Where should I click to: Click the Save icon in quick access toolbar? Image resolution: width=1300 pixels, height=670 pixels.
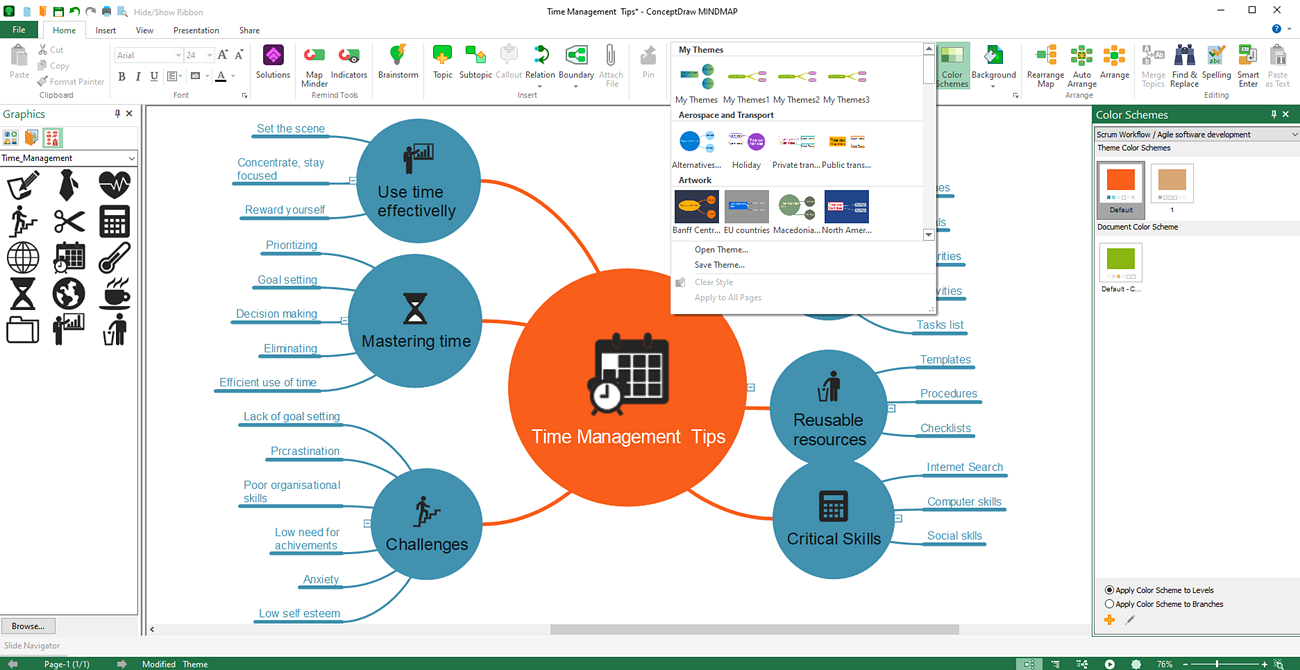point(59,12)
